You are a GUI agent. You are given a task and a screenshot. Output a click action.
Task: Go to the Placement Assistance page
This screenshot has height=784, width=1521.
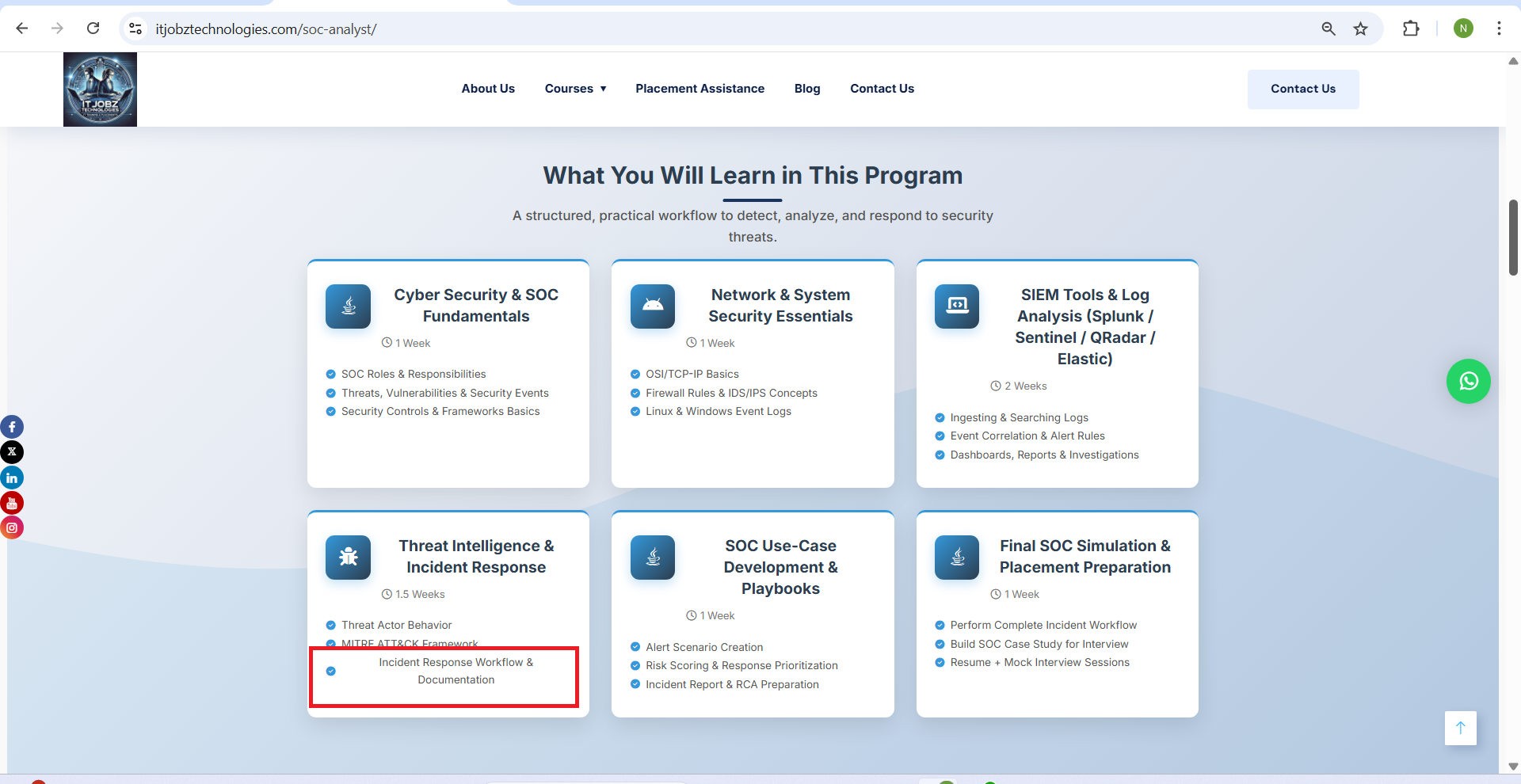coord(700,89)
